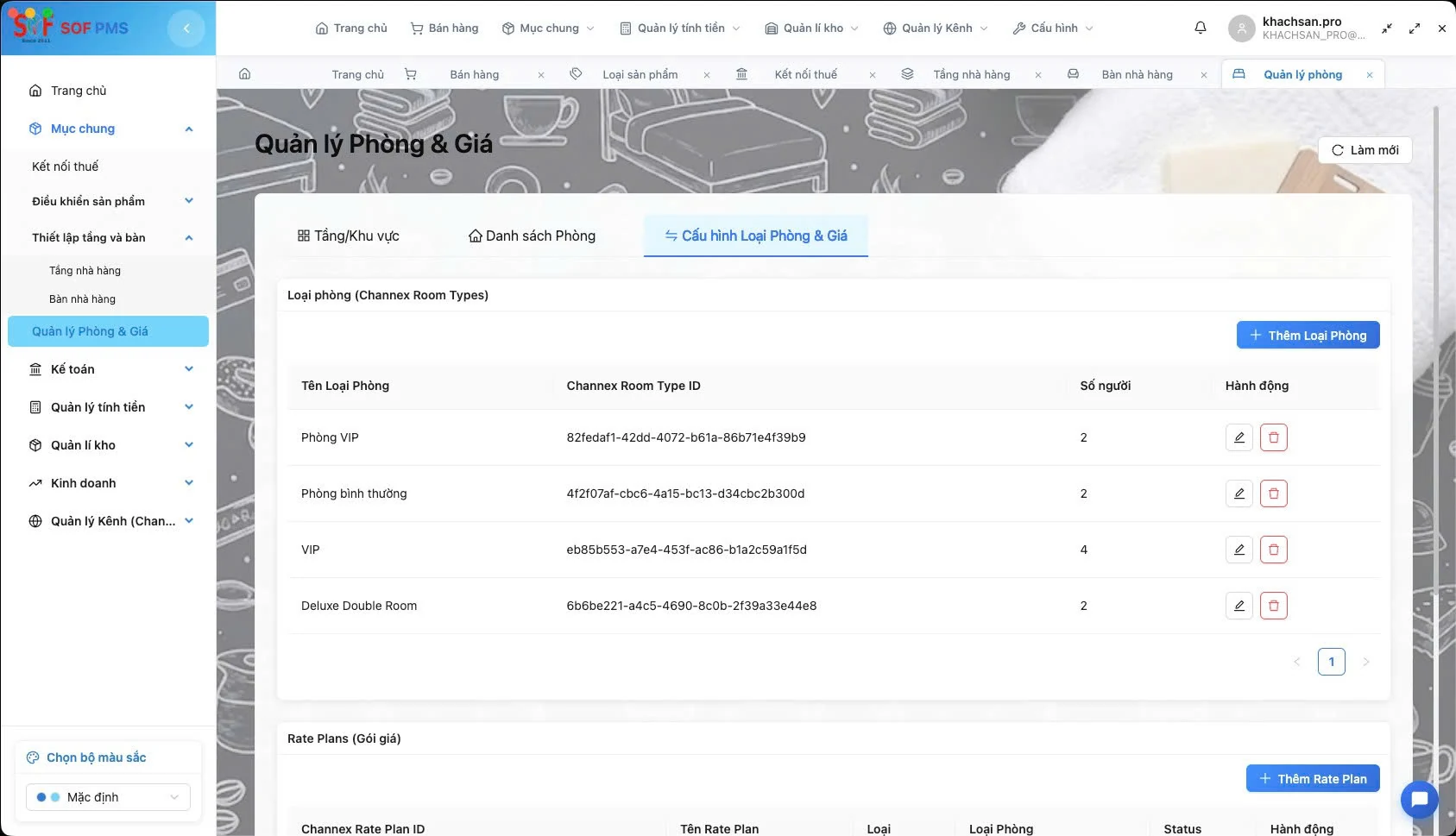Open the Quản lý Kênh top menu
Viewport: 1456px width, 836px height.
[x=936, y=28]
